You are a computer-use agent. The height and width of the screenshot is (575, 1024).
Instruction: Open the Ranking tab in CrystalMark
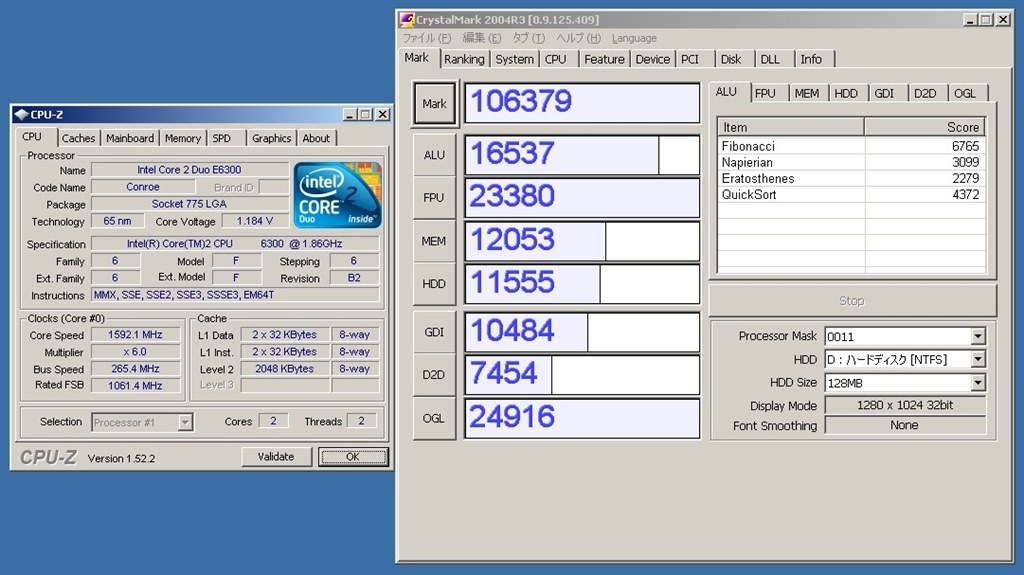coord(464,59)
